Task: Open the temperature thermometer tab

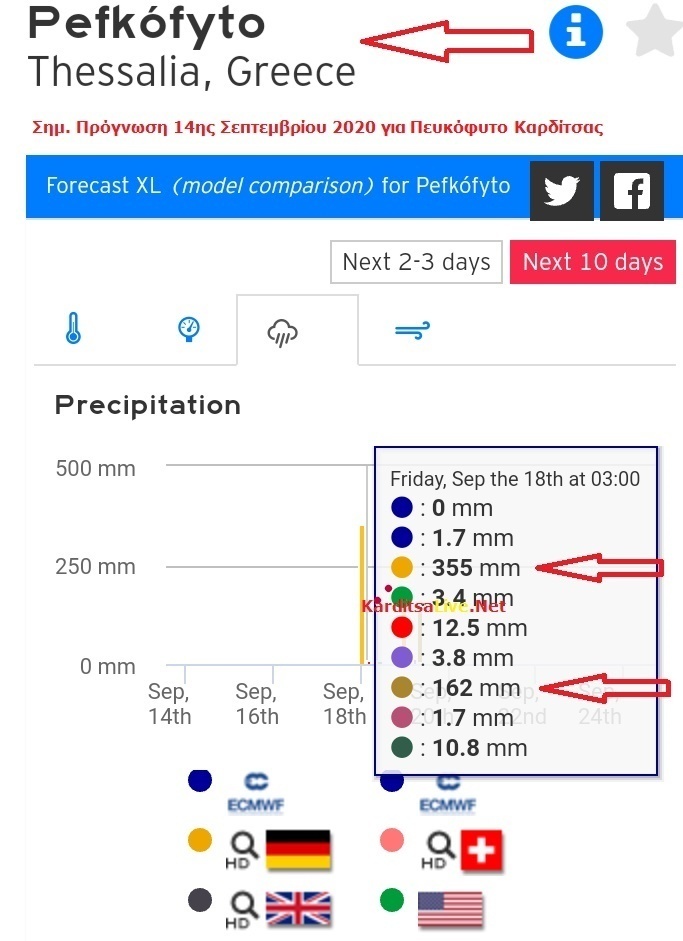Action: (x=73, y=328)
